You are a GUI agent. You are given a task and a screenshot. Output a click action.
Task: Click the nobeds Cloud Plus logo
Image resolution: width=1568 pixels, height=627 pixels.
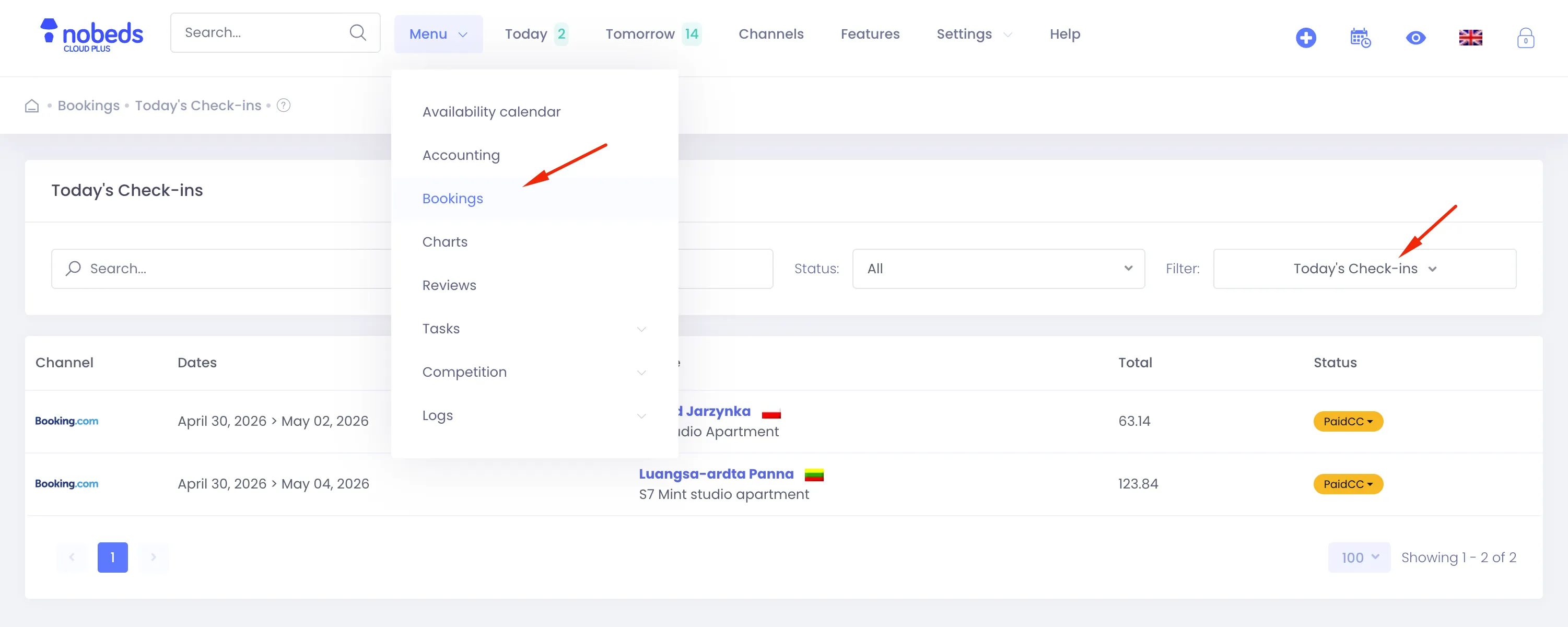coord(91,34)
